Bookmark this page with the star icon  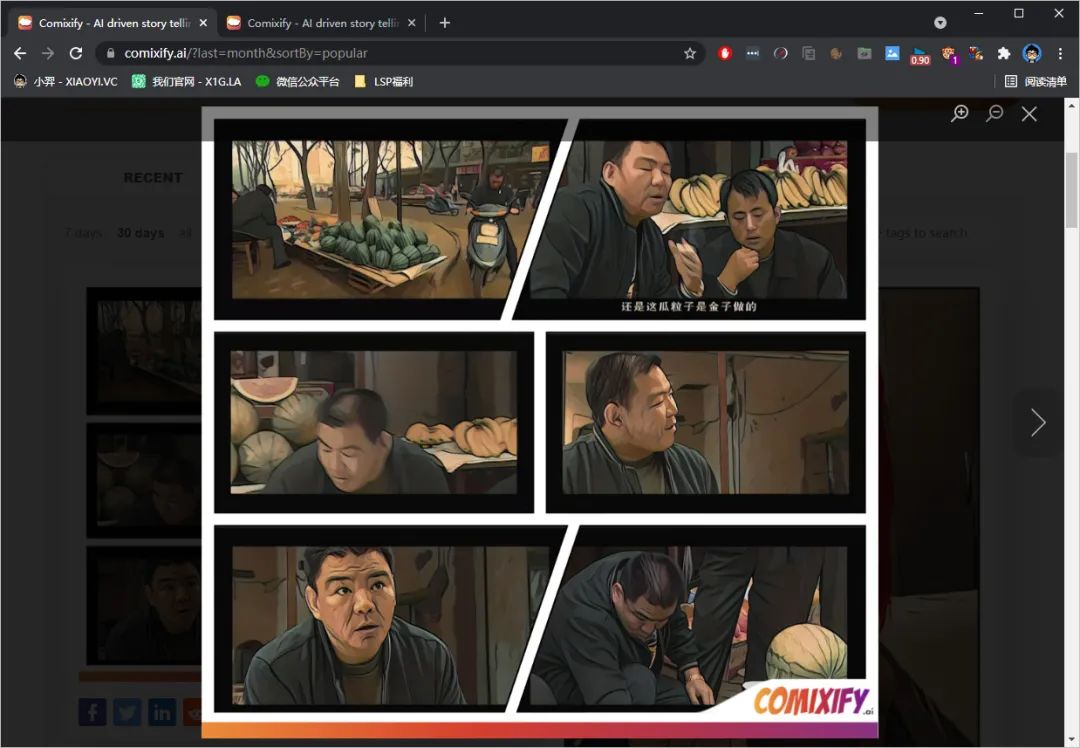pos(689,53)
